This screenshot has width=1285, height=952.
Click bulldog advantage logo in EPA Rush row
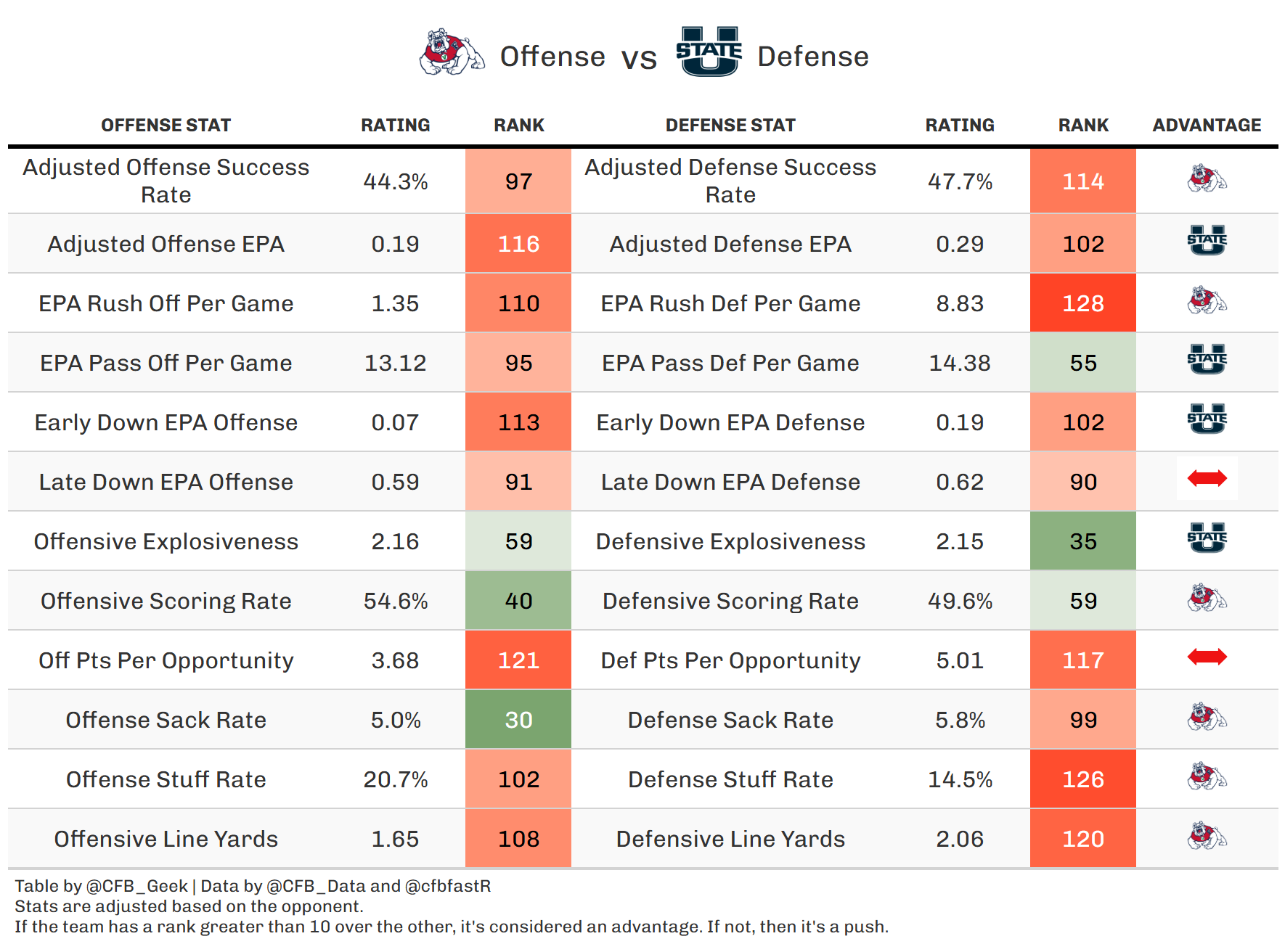click(1207, 300)
